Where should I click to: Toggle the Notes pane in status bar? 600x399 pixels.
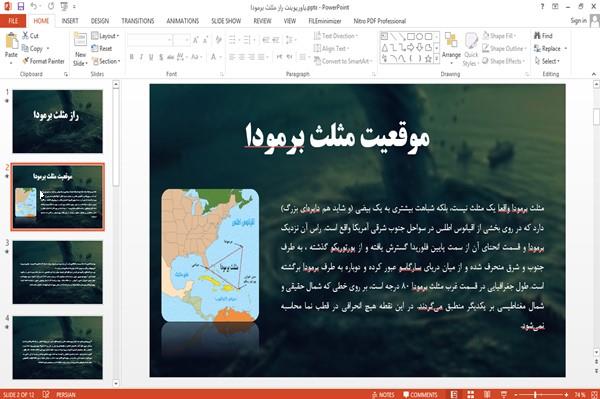point(383,395)
